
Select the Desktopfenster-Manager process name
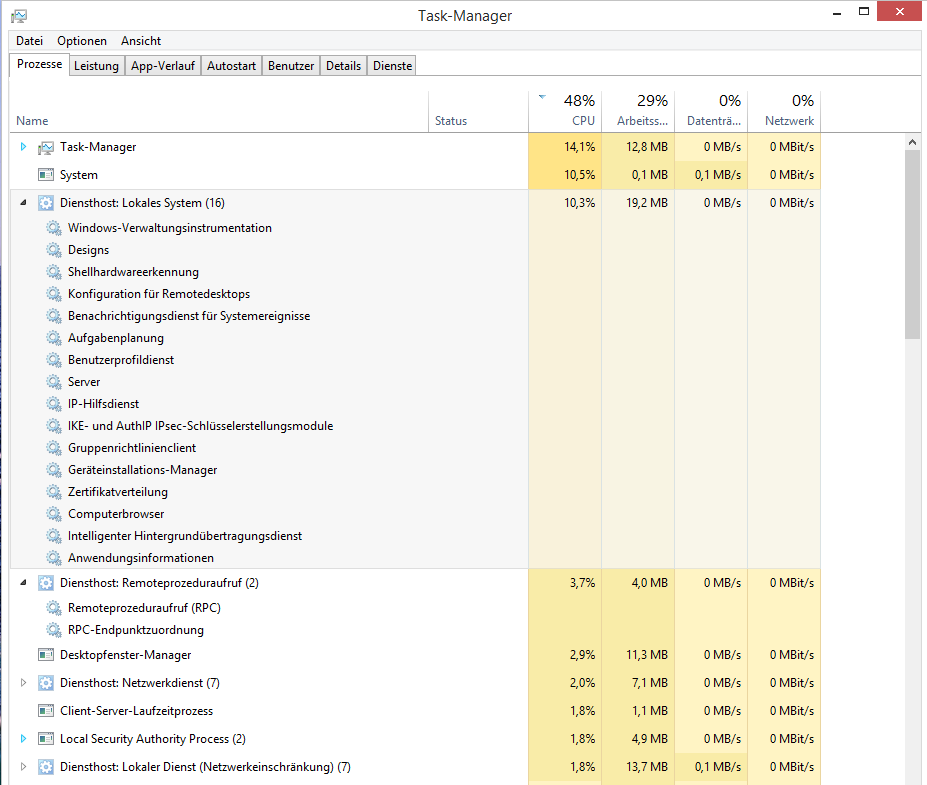click(125, 655)
